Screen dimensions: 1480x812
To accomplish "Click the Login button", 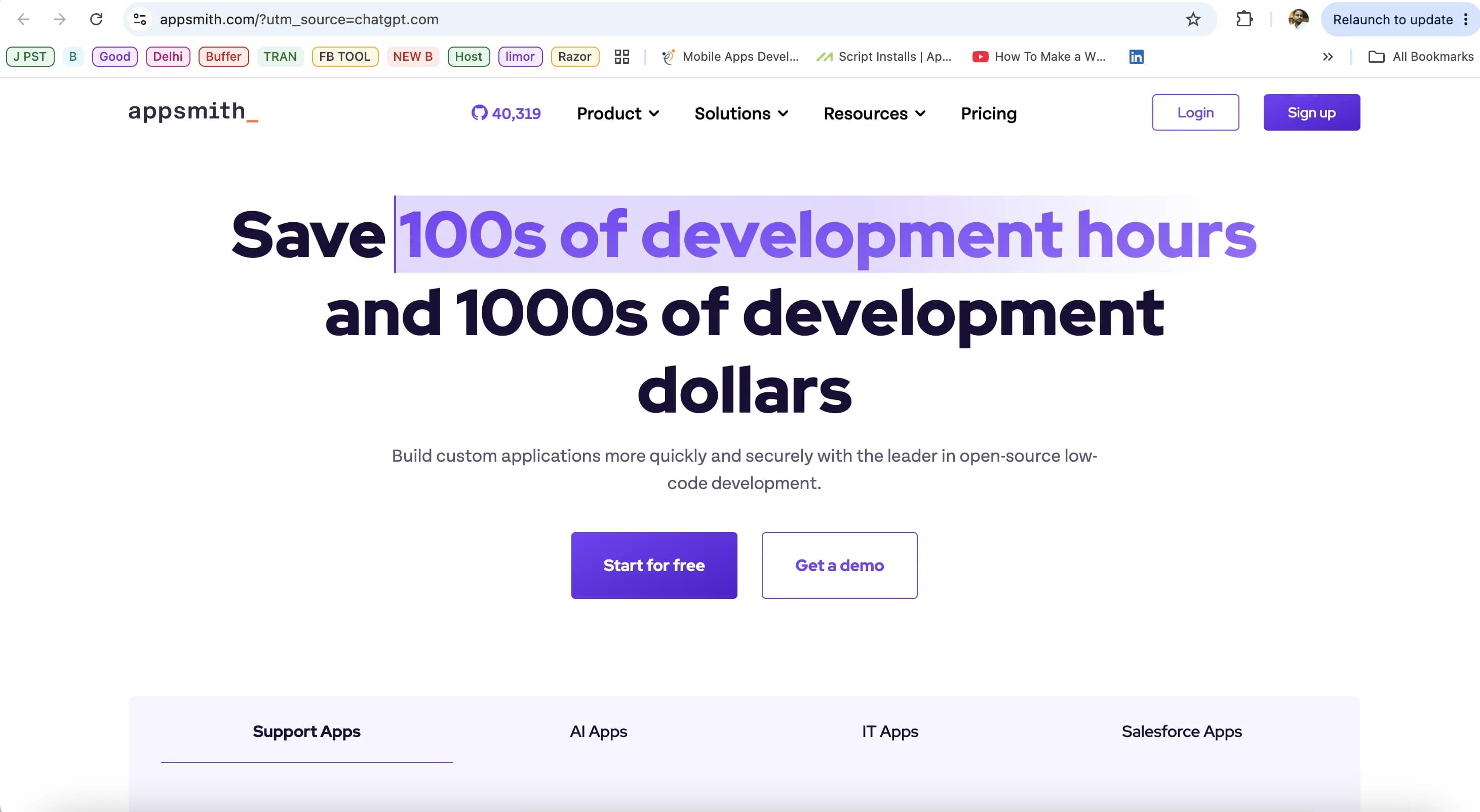I will point(1196,112).
